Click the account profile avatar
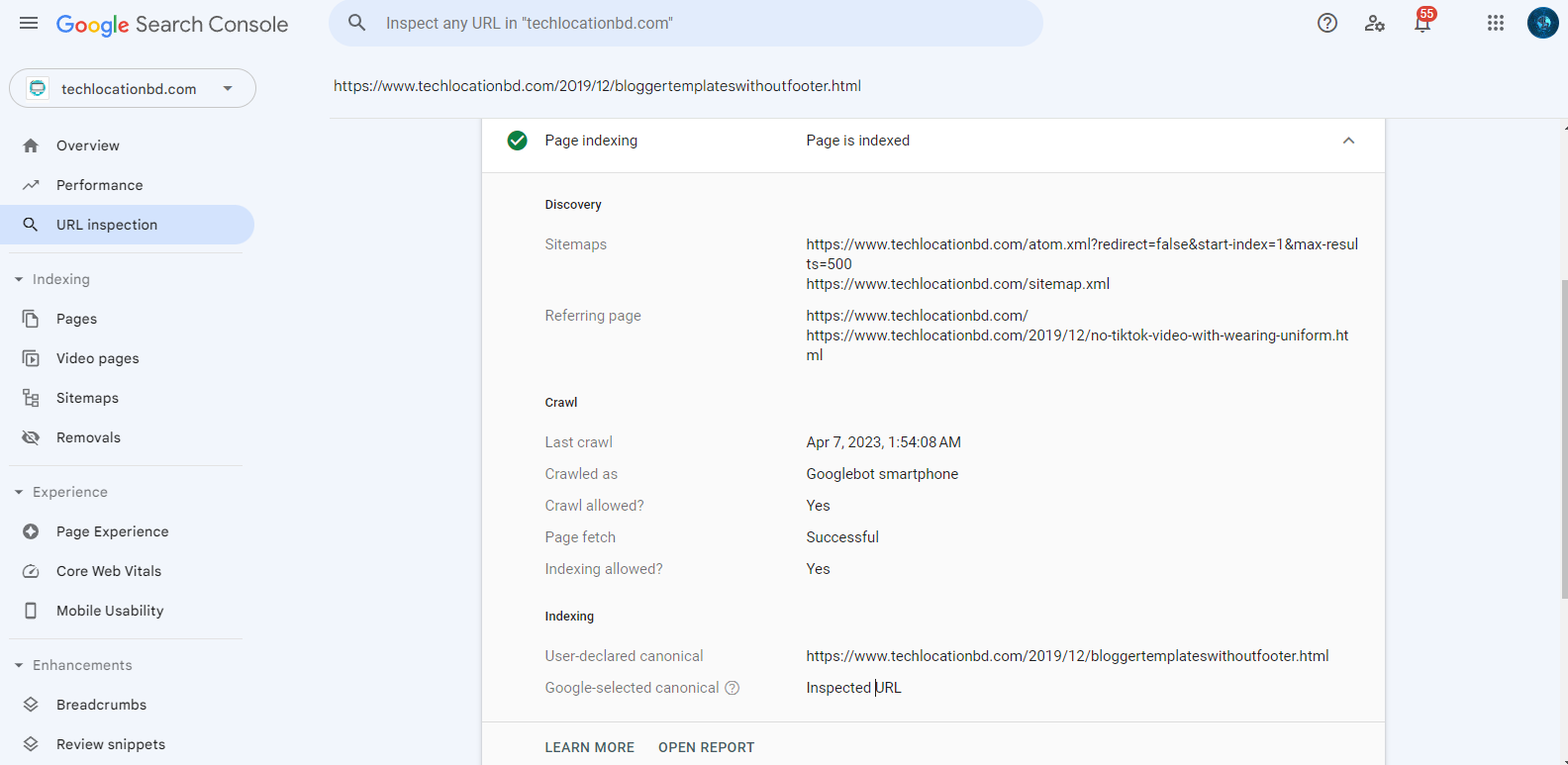1568x765 pixels. click(x=1542, y=23)
